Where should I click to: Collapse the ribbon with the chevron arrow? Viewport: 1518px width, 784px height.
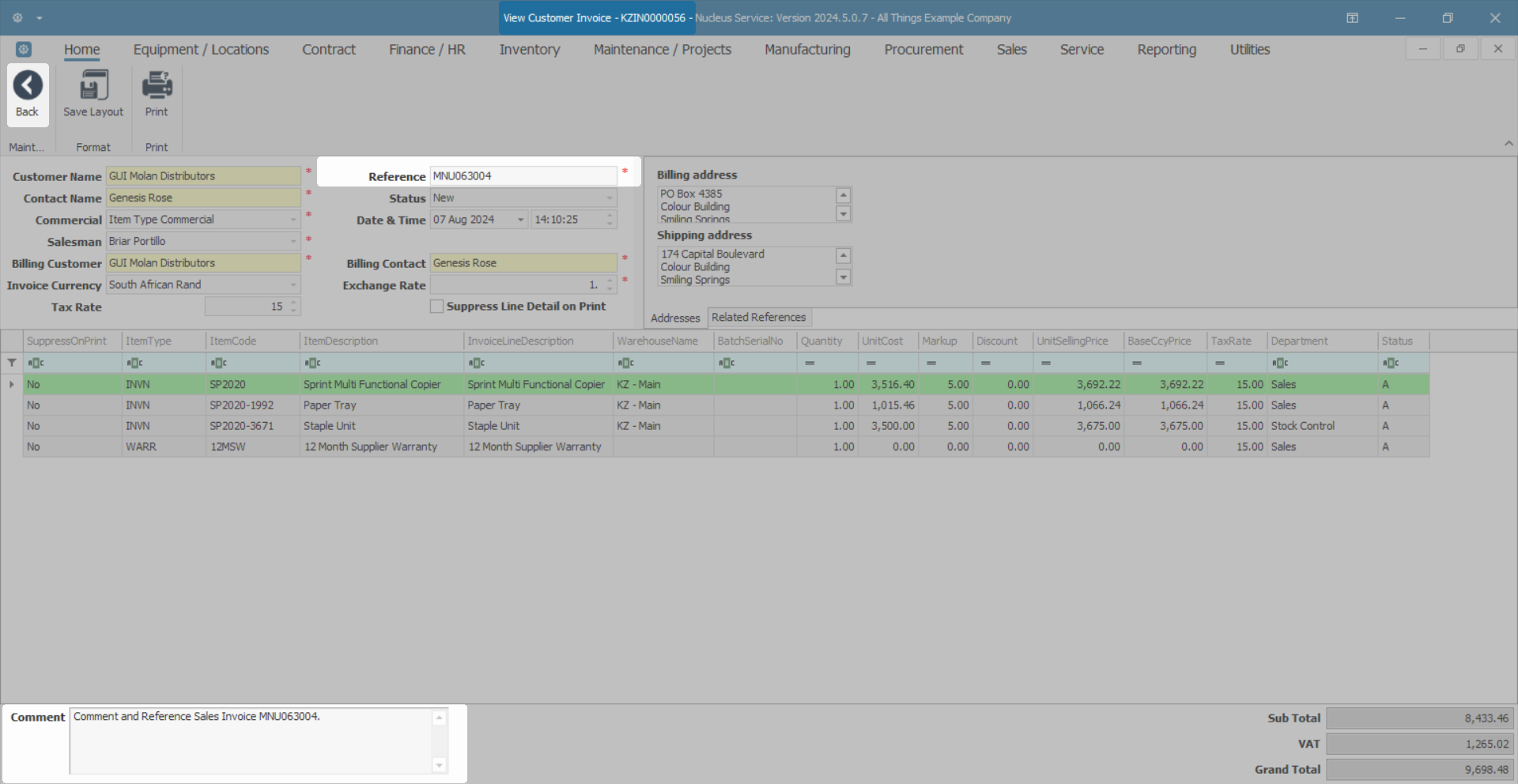pos(1509,144)
